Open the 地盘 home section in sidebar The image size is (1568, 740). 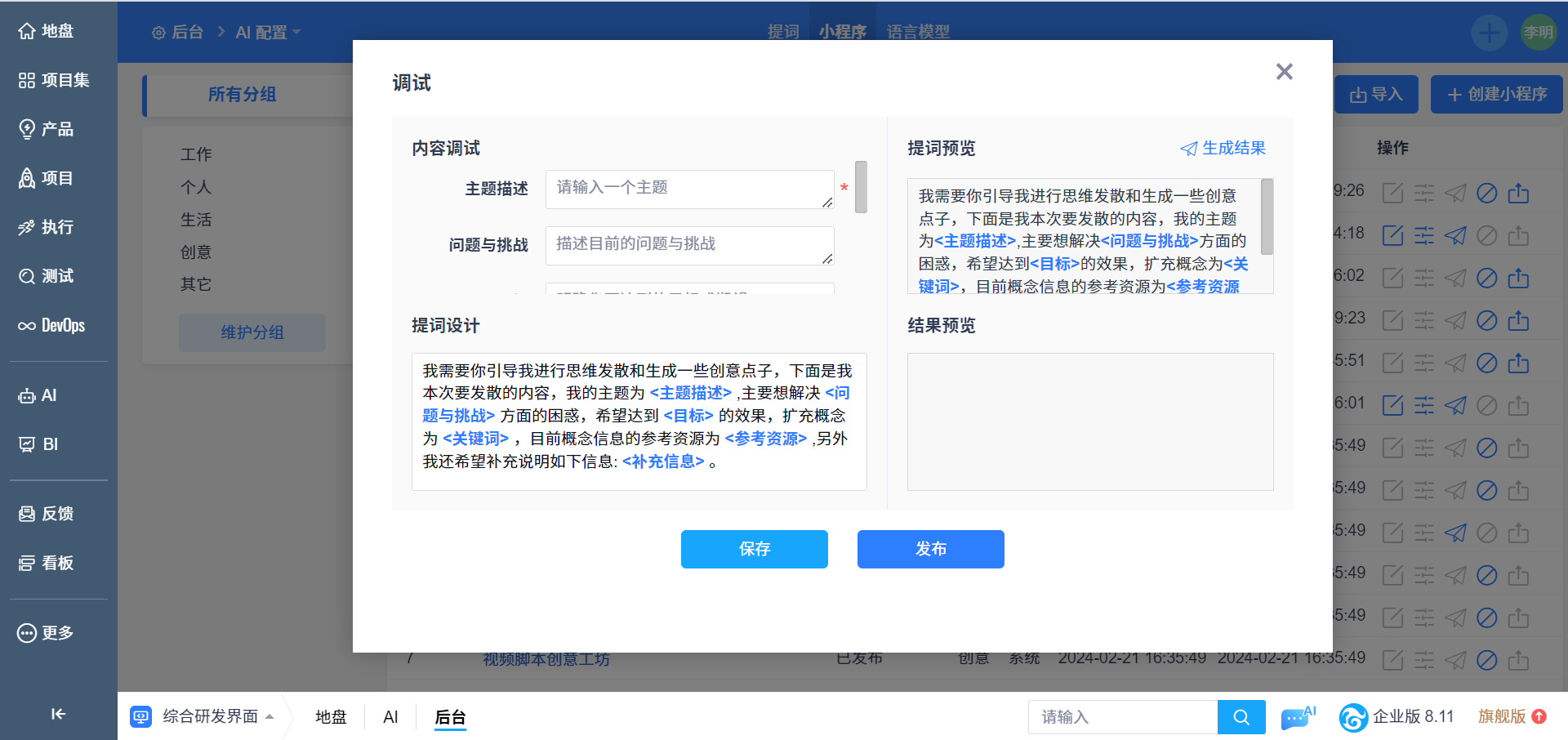47,31
